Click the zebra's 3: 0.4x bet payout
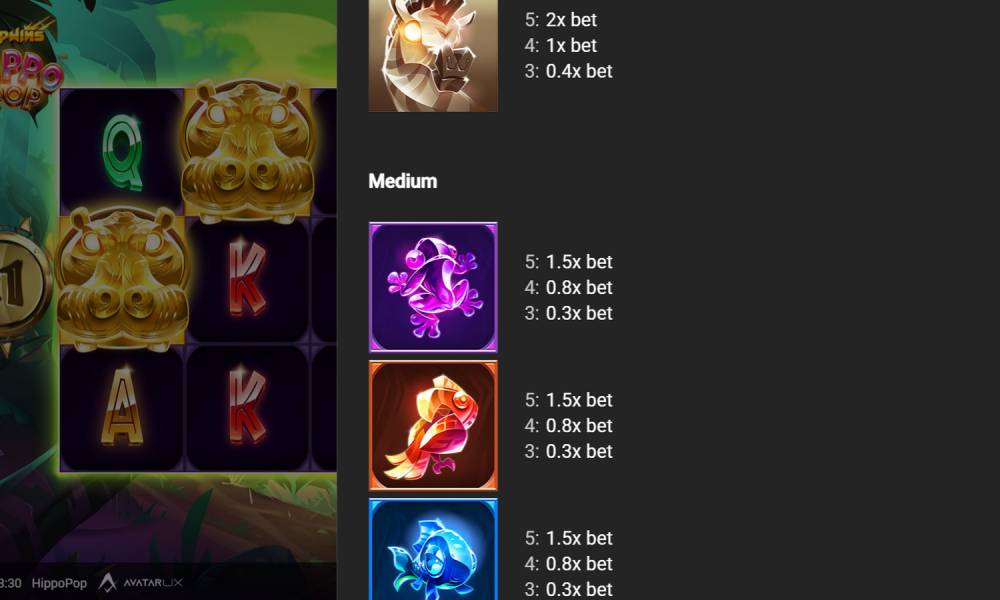 (568, 71)
